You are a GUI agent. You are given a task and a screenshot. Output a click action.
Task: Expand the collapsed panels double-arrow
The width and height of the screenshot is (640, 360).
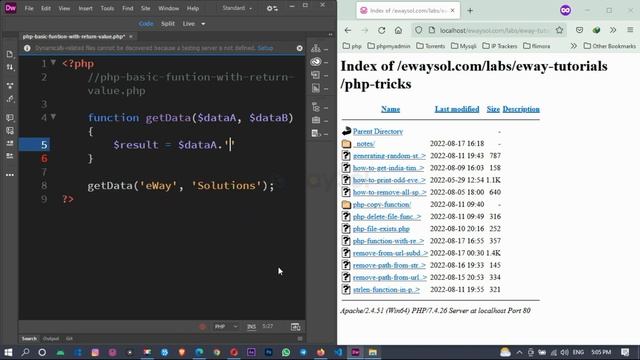pos(330,35)
